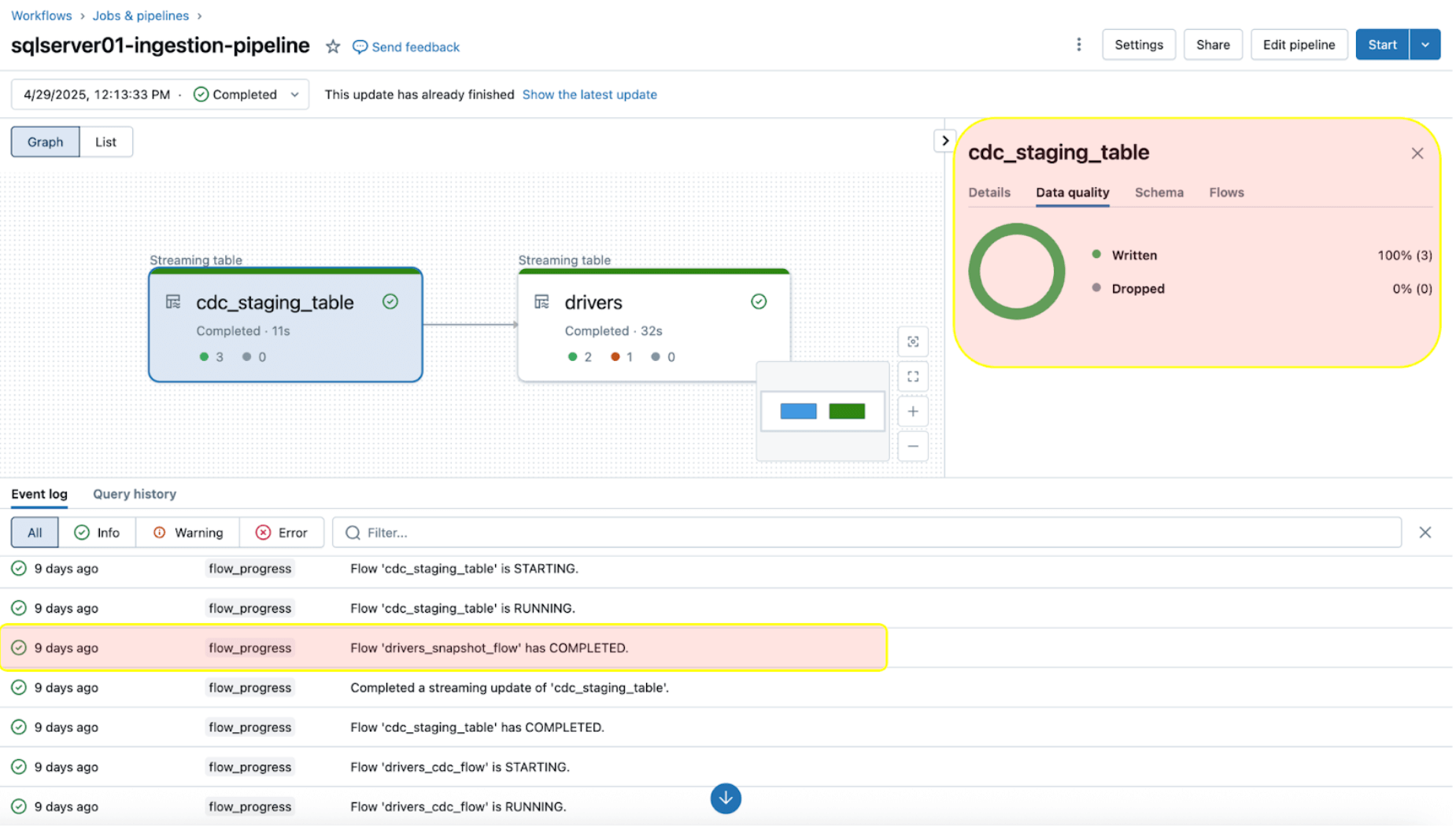The height and width of the screenshot is (826, 1456).
Task: Click the zoom out minus icon
Action: click(x=913, y=447)
